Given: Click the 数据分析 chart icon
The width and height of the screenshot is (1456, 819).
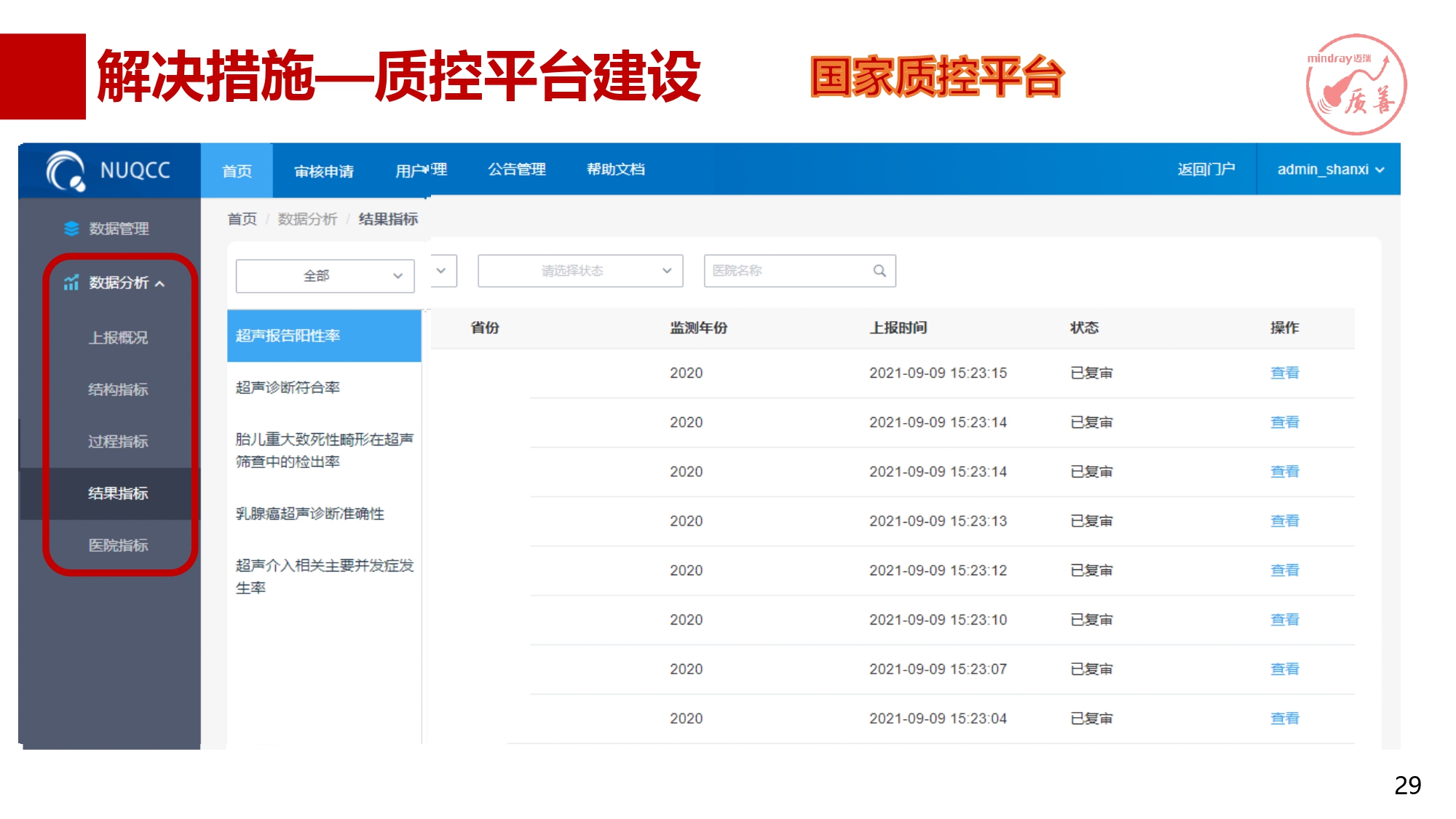Looking at the screenshot, I should click(x=71, y=282).
